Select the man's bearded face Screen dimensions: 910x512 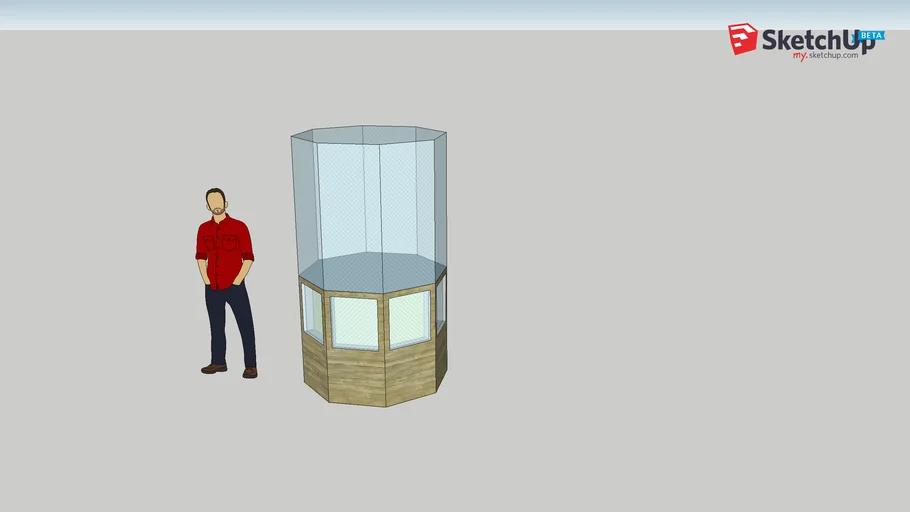point(216,203)
